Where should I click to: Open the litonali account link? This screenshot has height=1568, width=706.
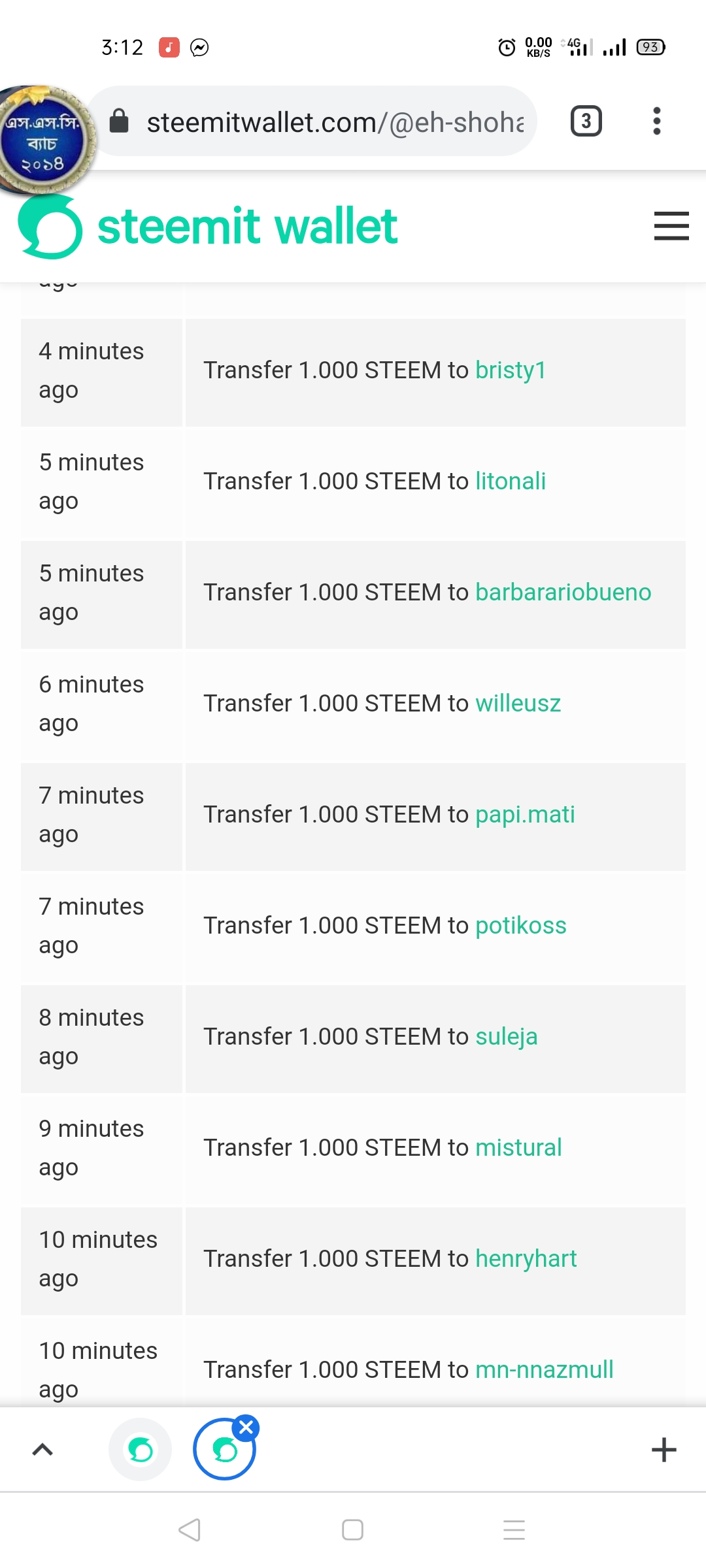pyautogui.click(x=511, y=482)
